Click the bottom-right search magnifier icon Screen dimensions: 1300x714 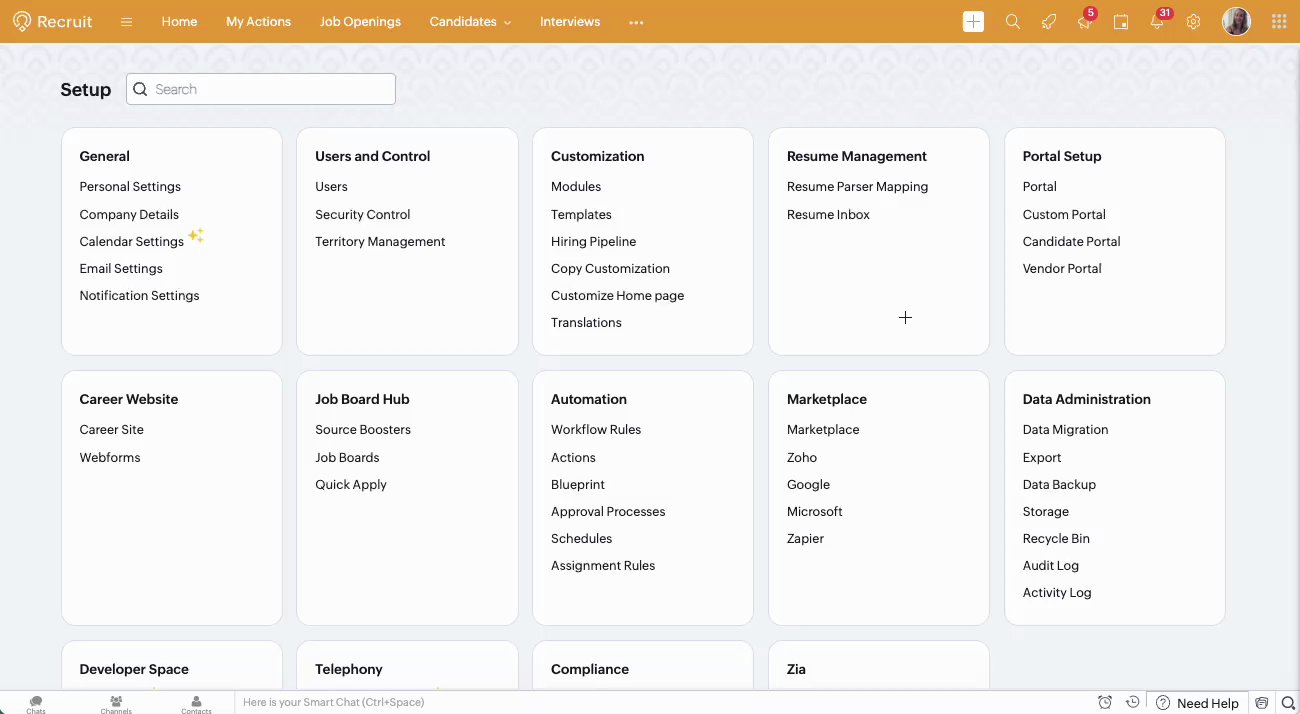point(1288,703)
